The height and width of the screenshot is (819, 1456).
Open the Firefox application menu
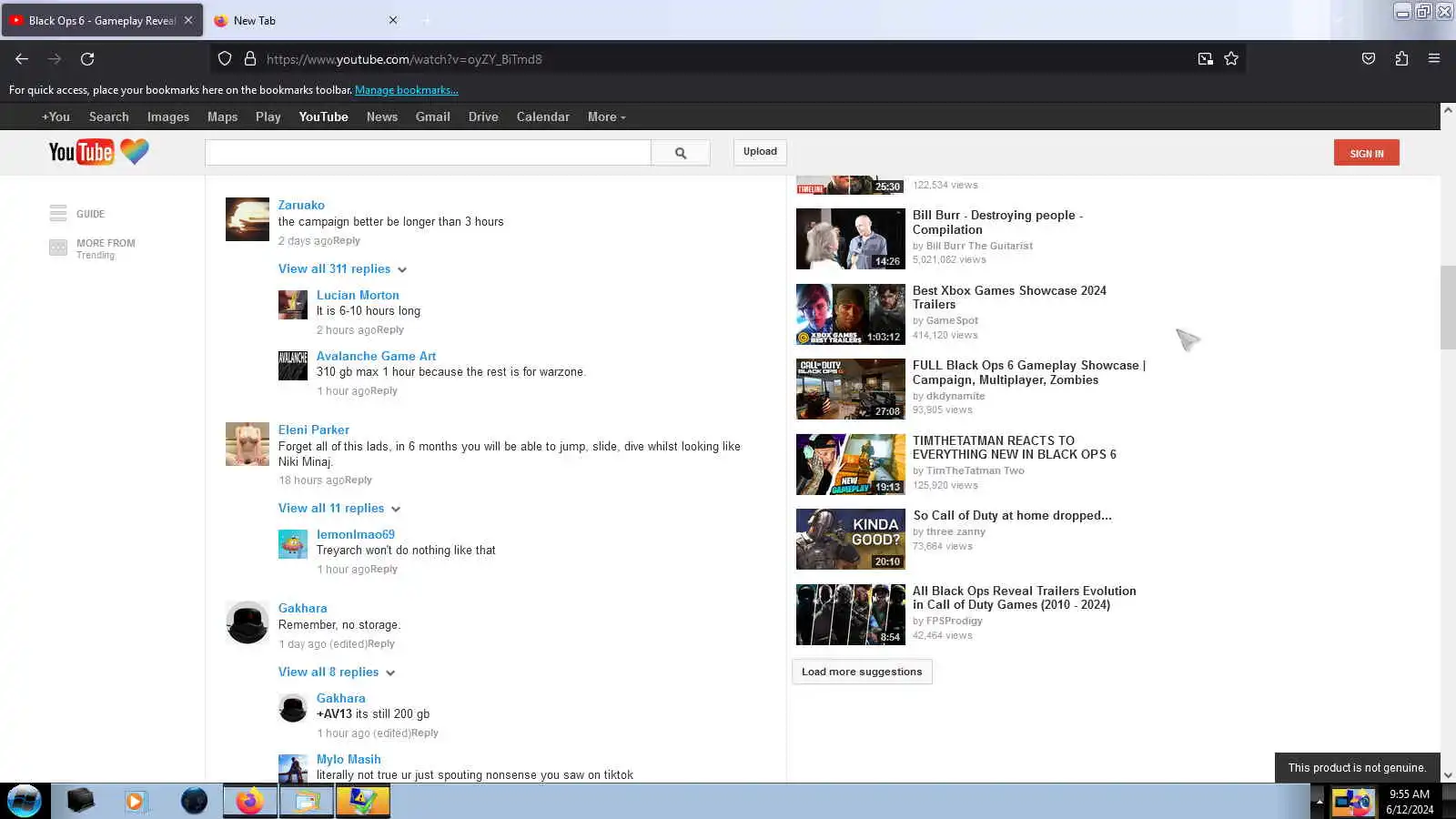(x=1434, y=59)
